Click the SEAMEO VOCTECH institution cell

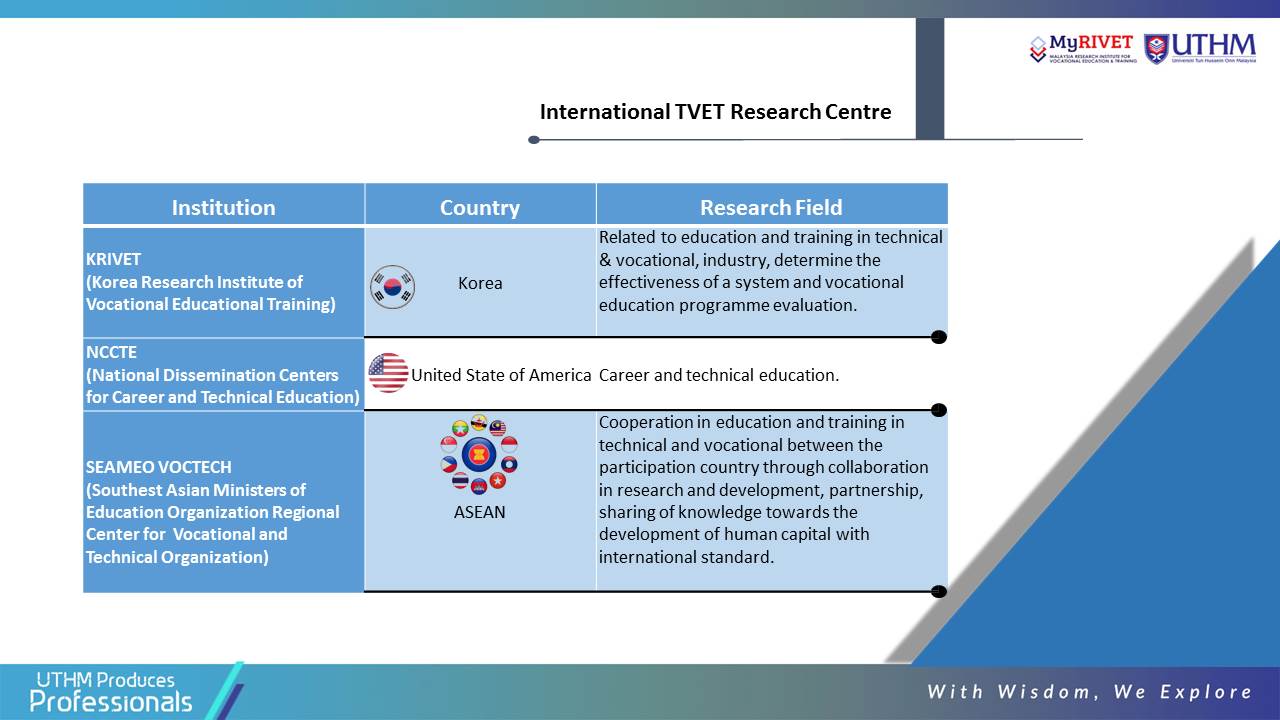(x=223, y=502)
